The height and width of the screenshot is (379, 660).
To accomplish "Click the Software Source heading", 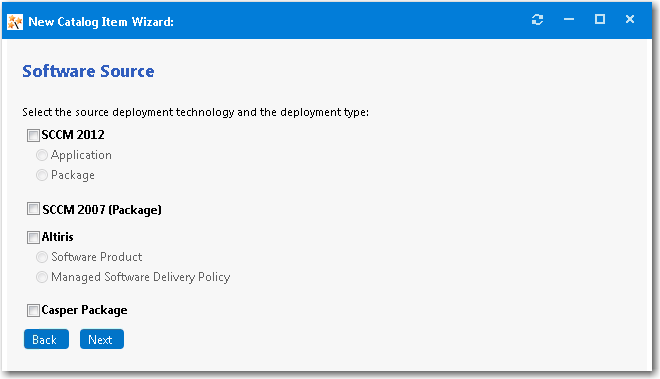I will click(88, 71).
